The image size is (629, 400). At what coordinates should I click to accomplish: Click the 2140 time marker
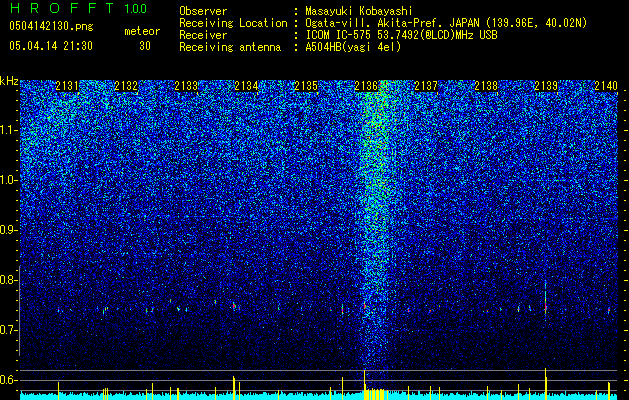click(606, 86)
